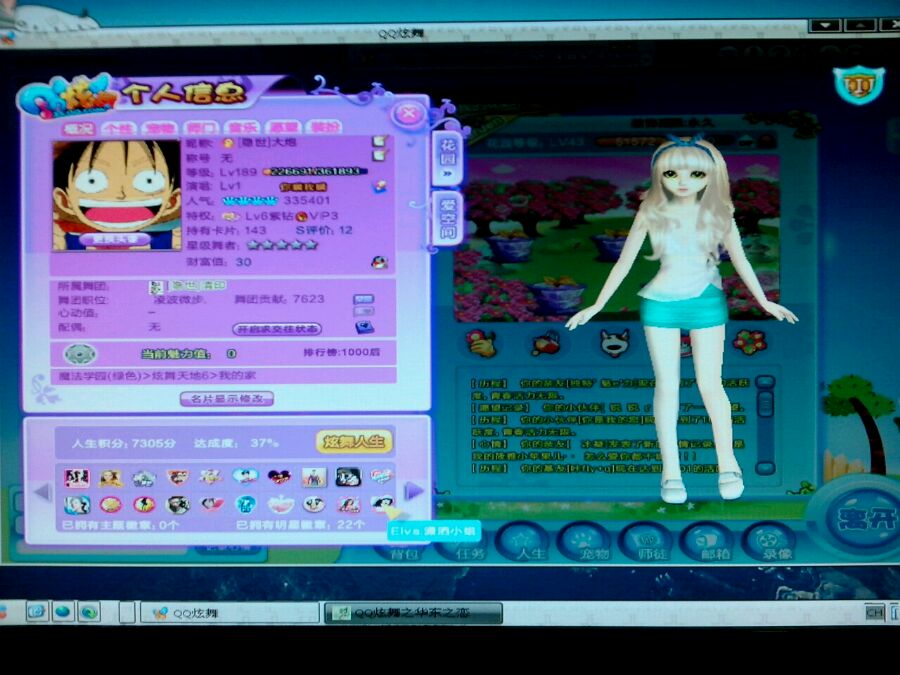Click the red hand garden tool icon

coord(481,343)
